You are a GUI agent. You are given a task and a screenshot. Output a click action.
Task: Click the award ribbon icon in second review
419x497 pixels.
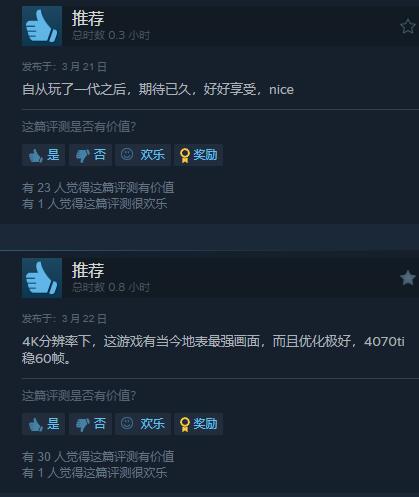pyautogui.click(x=185, y=425)
